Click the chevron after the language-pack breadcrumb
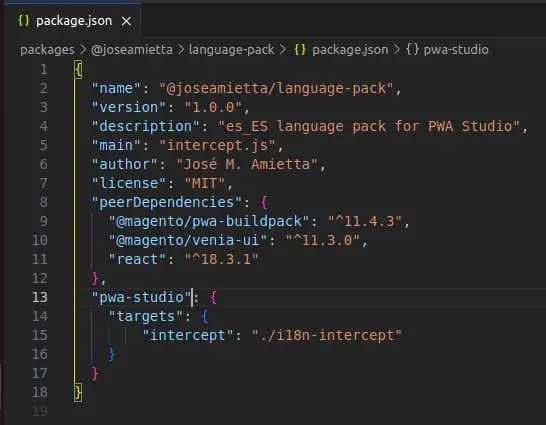The height and width of the screenshot is (425, 546). [283, 50]
